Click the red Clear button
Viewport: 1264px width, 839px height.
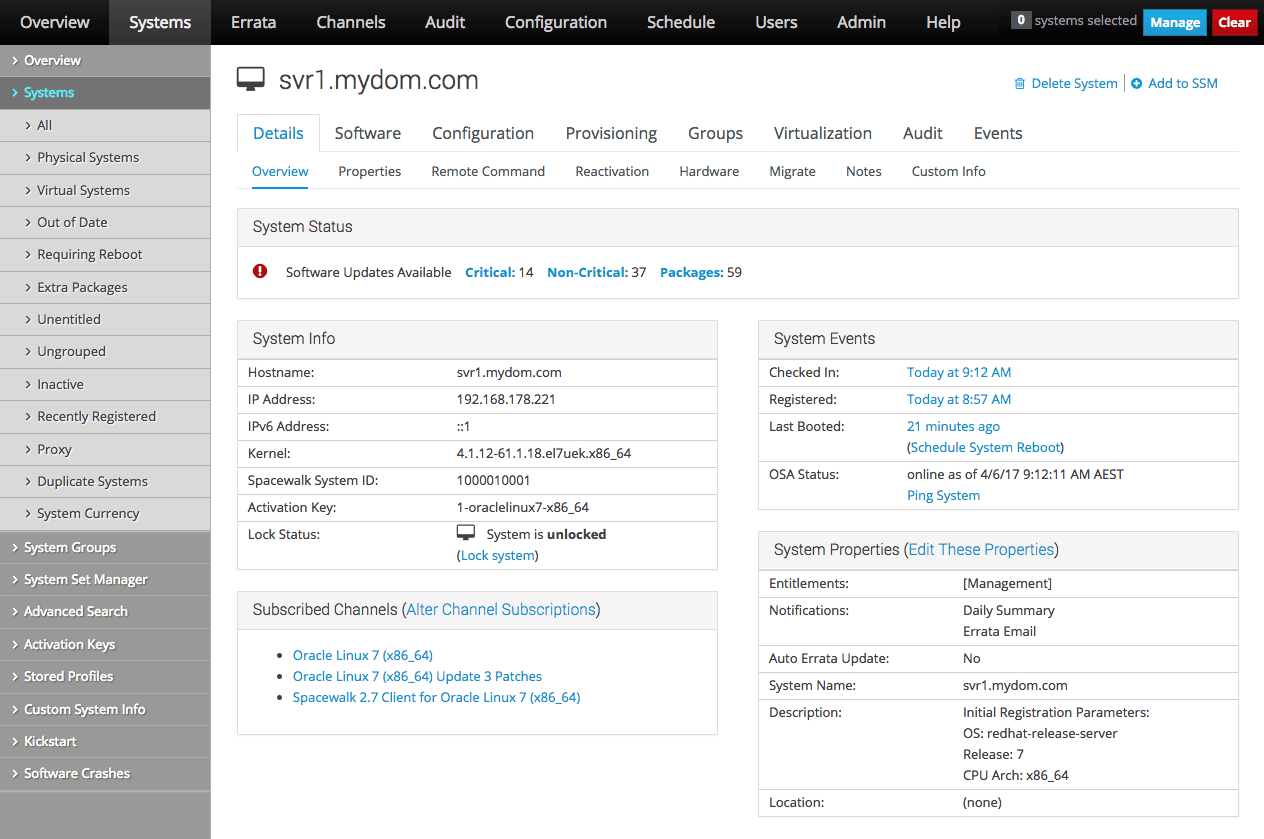(x=1235, y=22)
